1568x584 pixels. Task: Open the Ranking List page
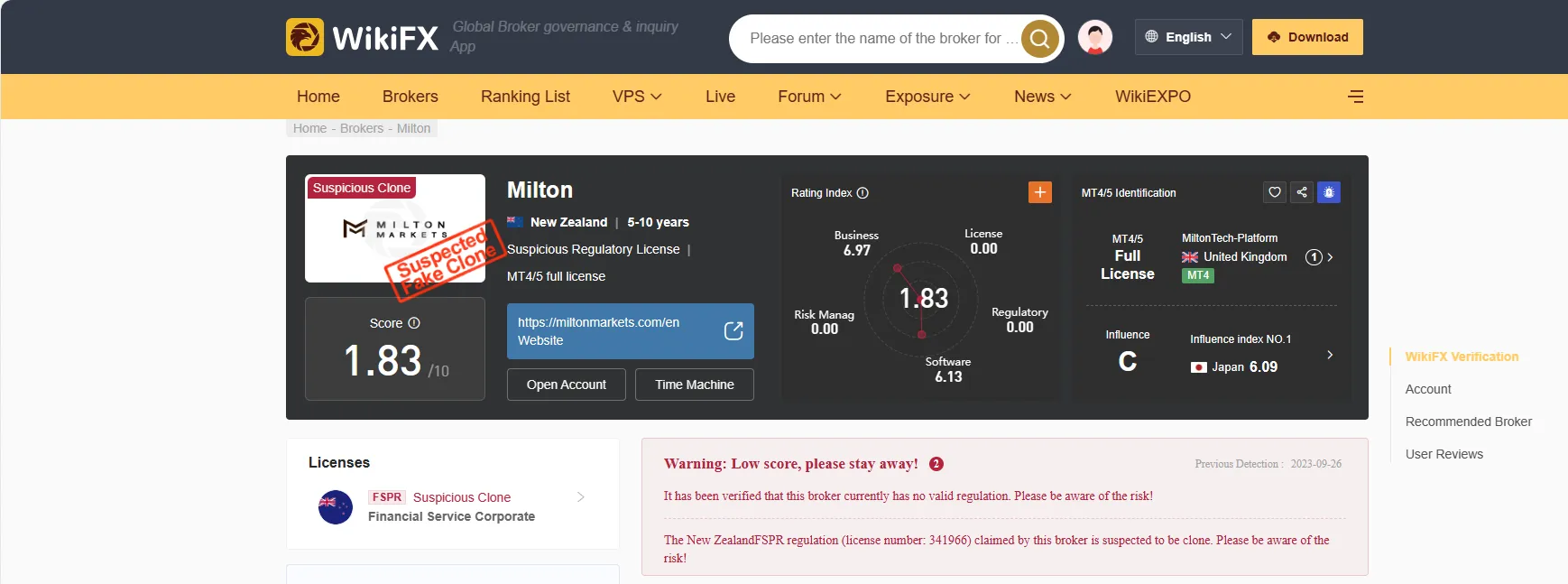(x=525, y=97)
